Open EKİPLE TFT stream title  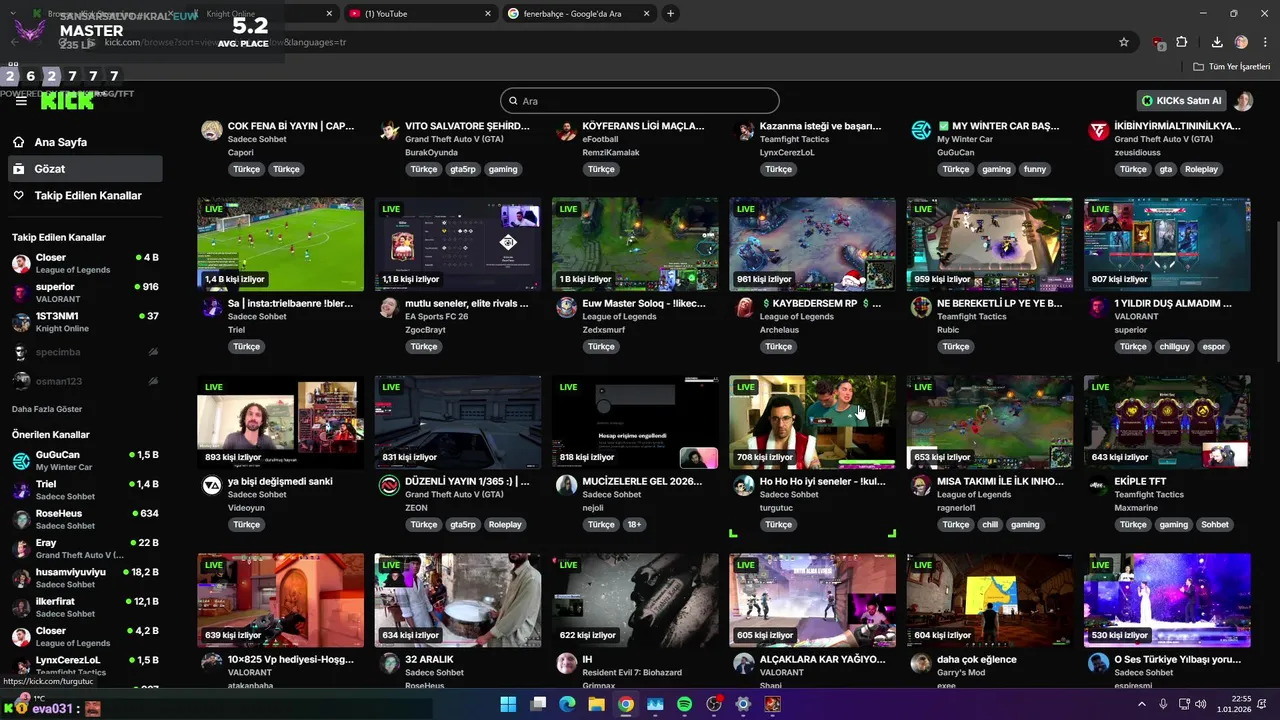tap(1140, 482)
